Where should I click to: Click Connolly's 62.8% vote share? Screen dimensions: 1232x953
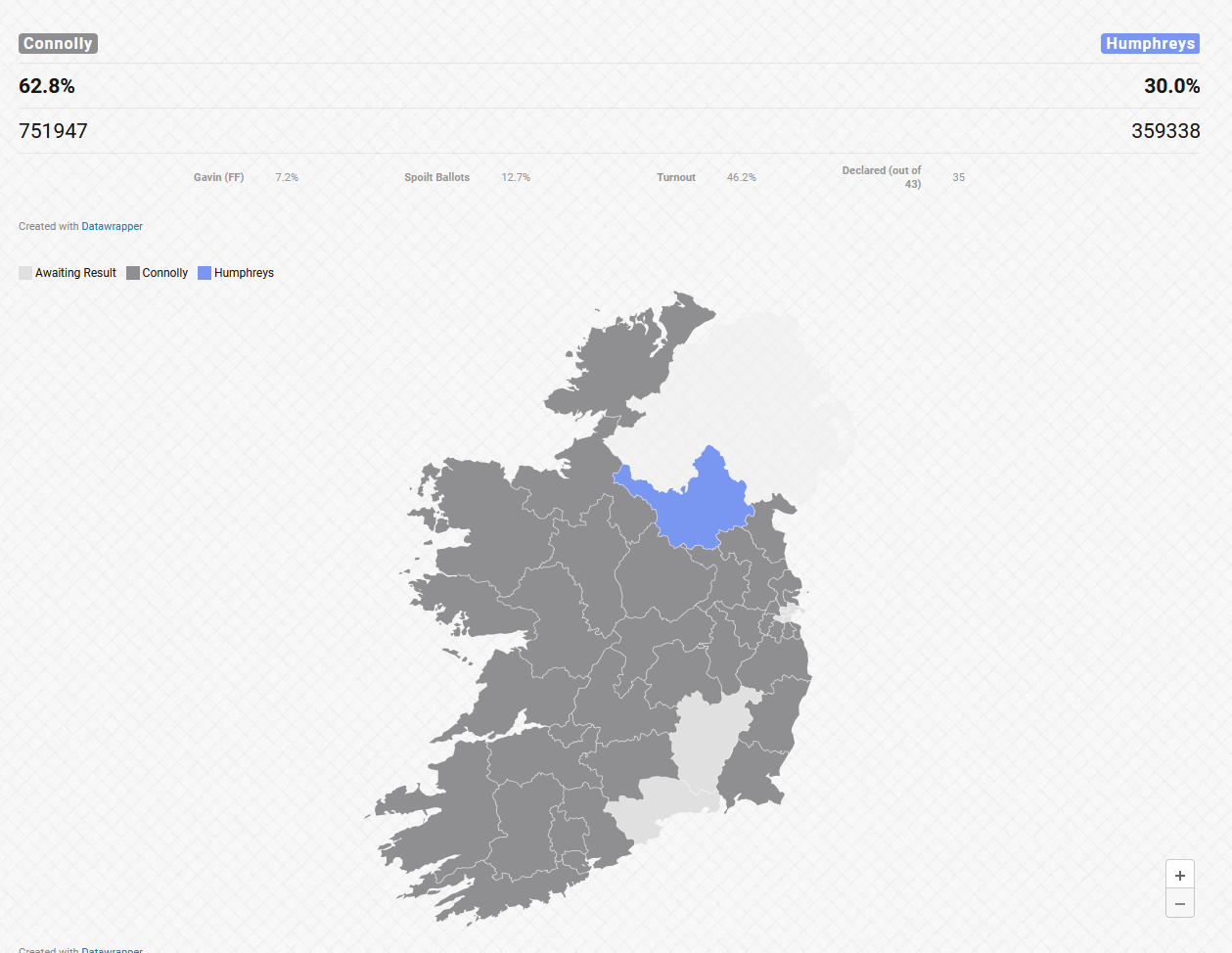47,86
